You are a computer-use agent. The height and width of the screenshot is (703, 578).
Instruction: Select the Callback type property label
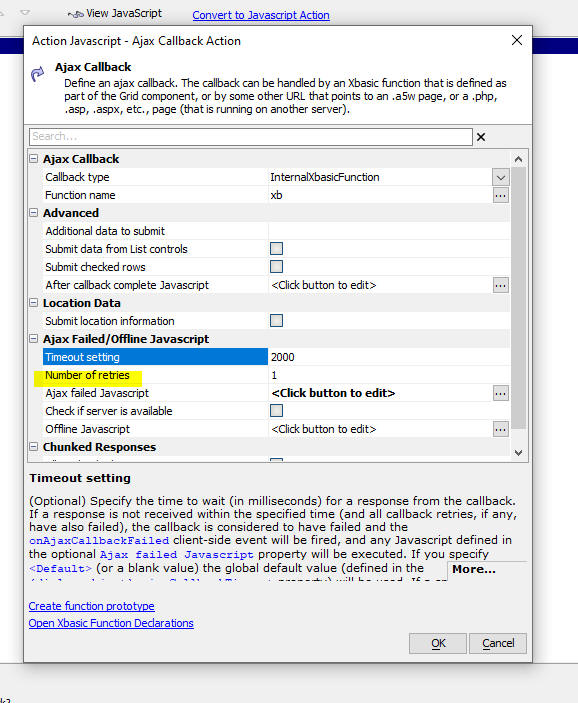[x=77, y=177]
